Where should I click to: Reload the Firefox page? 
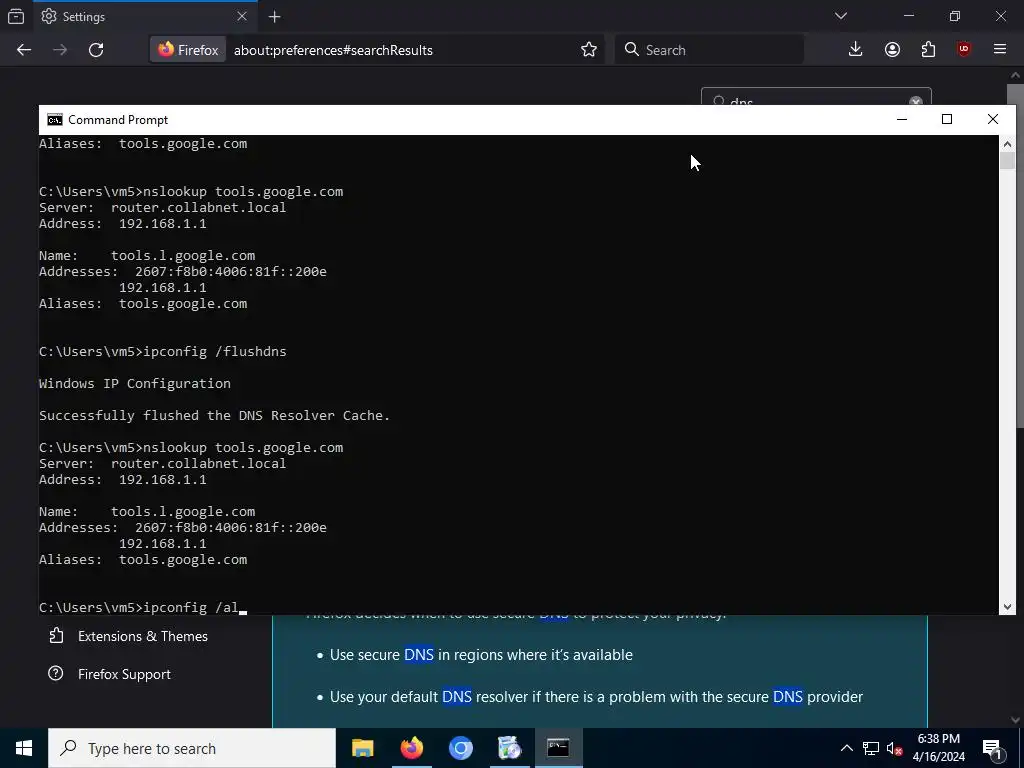pos(96,50)
